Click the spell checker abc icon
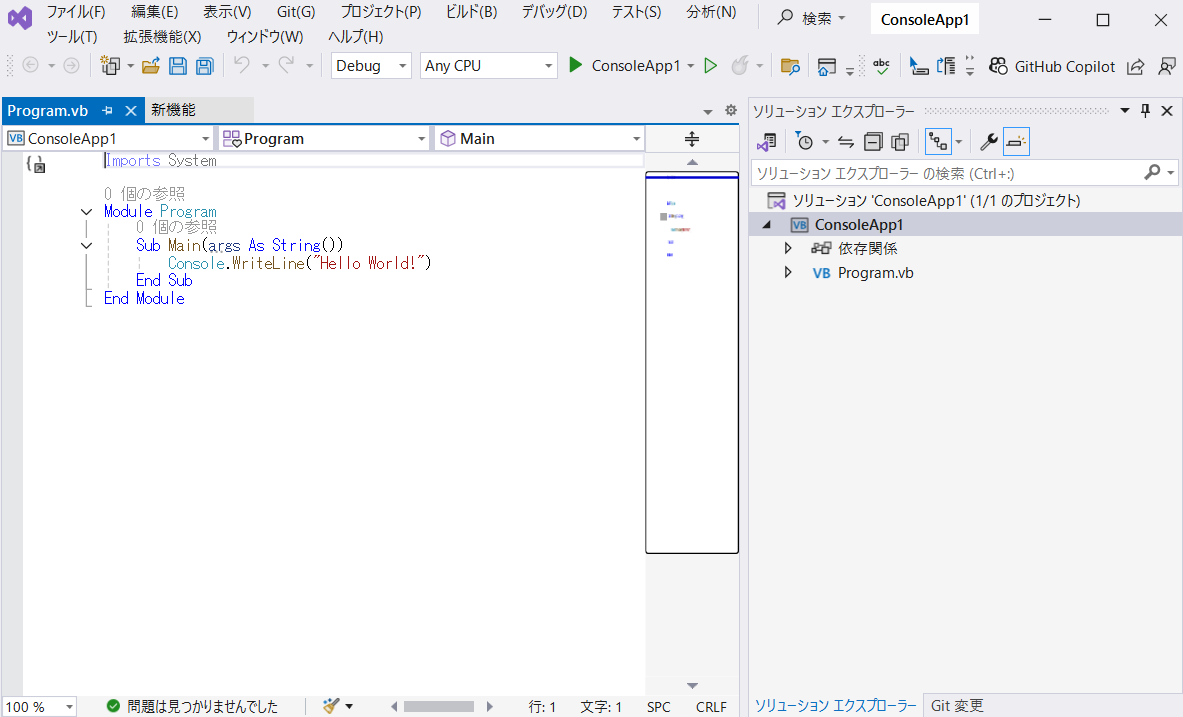 (x=881, y=66)
